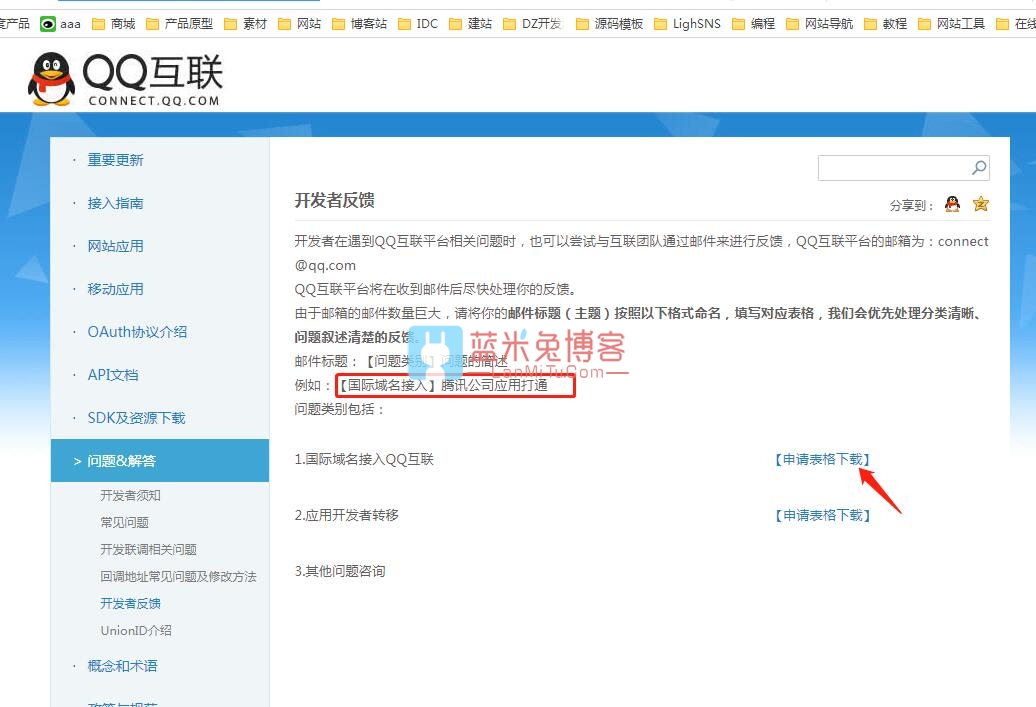This screenshot has height=707, width=1036.
Task: Click the example 【国际域名接入】腾讯公司应用打通
Action: click(443, 385)
